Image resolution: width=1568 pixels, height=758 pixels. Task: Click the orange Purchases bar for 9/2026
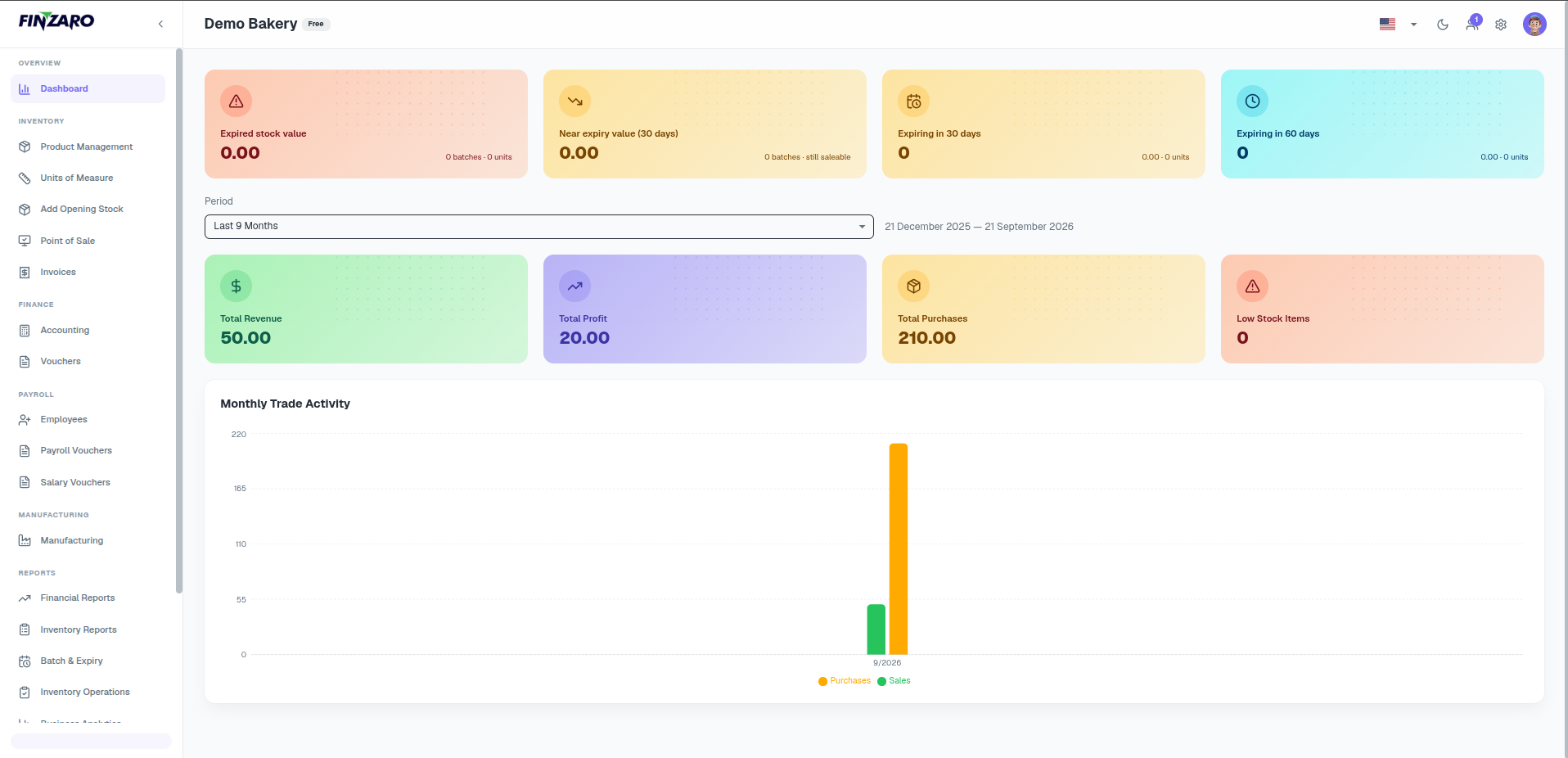coord(899,548)
